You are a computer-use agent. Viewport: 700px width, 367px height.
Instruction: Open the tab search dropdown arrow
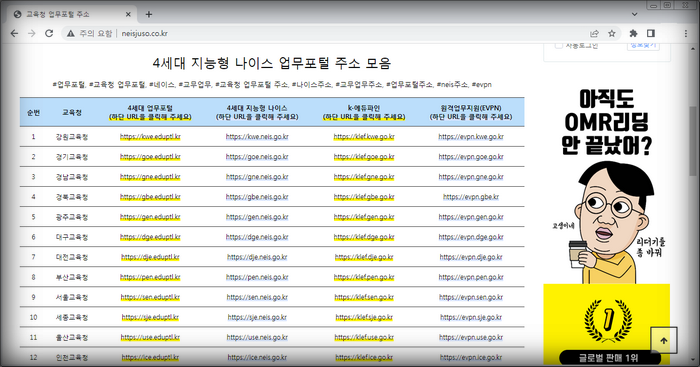tap(634, 14)
